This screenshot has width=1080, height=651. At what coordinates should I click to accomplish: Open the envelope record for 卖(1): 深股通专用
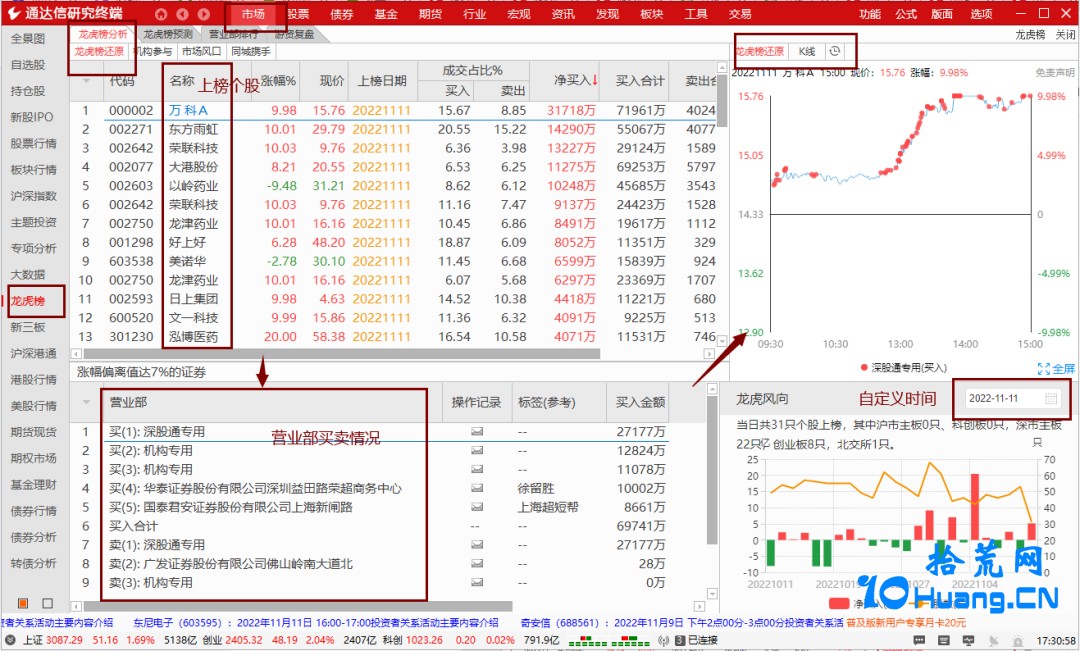pyautogui.click(x=477, y=544)
